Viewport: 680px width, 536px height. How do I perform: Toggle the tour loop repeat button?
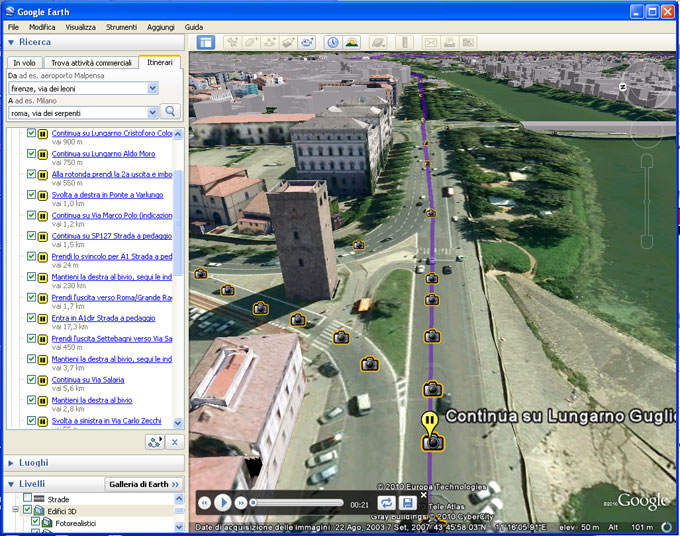tap(386, 503)
